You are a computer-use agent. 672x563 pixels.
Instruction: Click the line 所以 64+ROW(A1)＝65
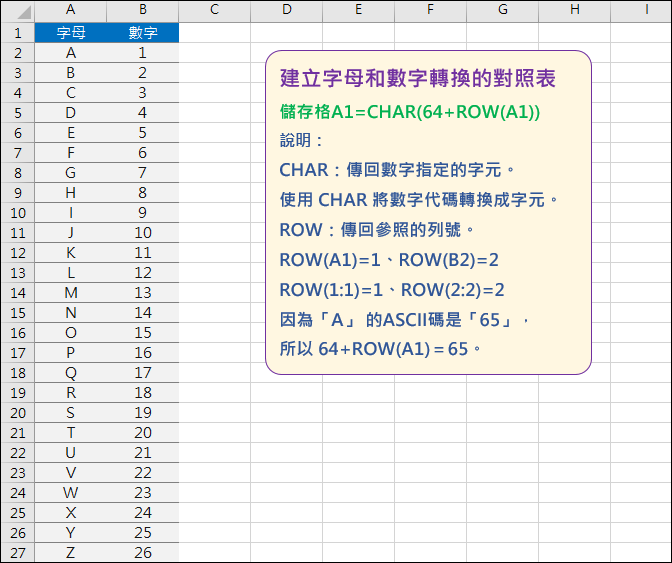click(x=381, y=349)
